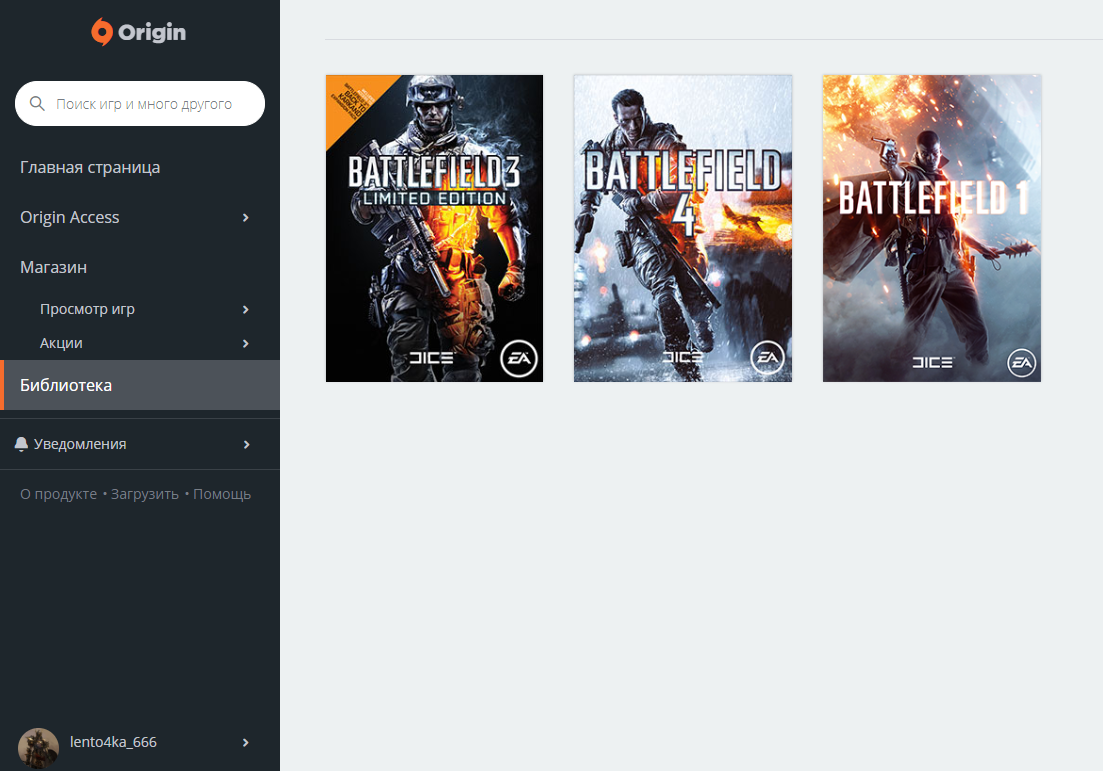This screenshot has height=771, width=1103.
Task: Click the search magnifier icon
Action: tap(37, 103)
